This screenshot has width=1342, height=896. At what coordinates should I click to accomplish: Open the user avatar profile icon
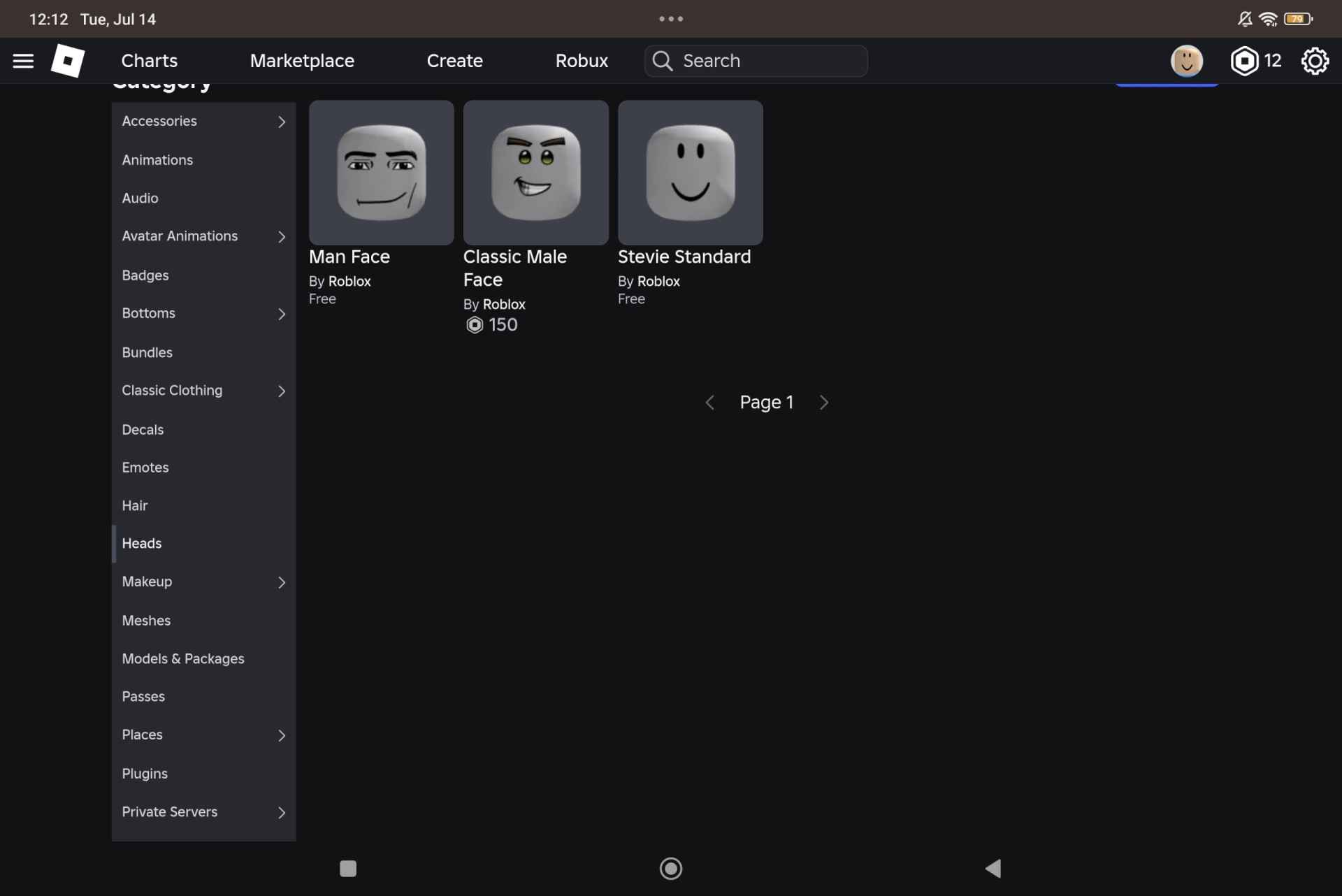1186,61
